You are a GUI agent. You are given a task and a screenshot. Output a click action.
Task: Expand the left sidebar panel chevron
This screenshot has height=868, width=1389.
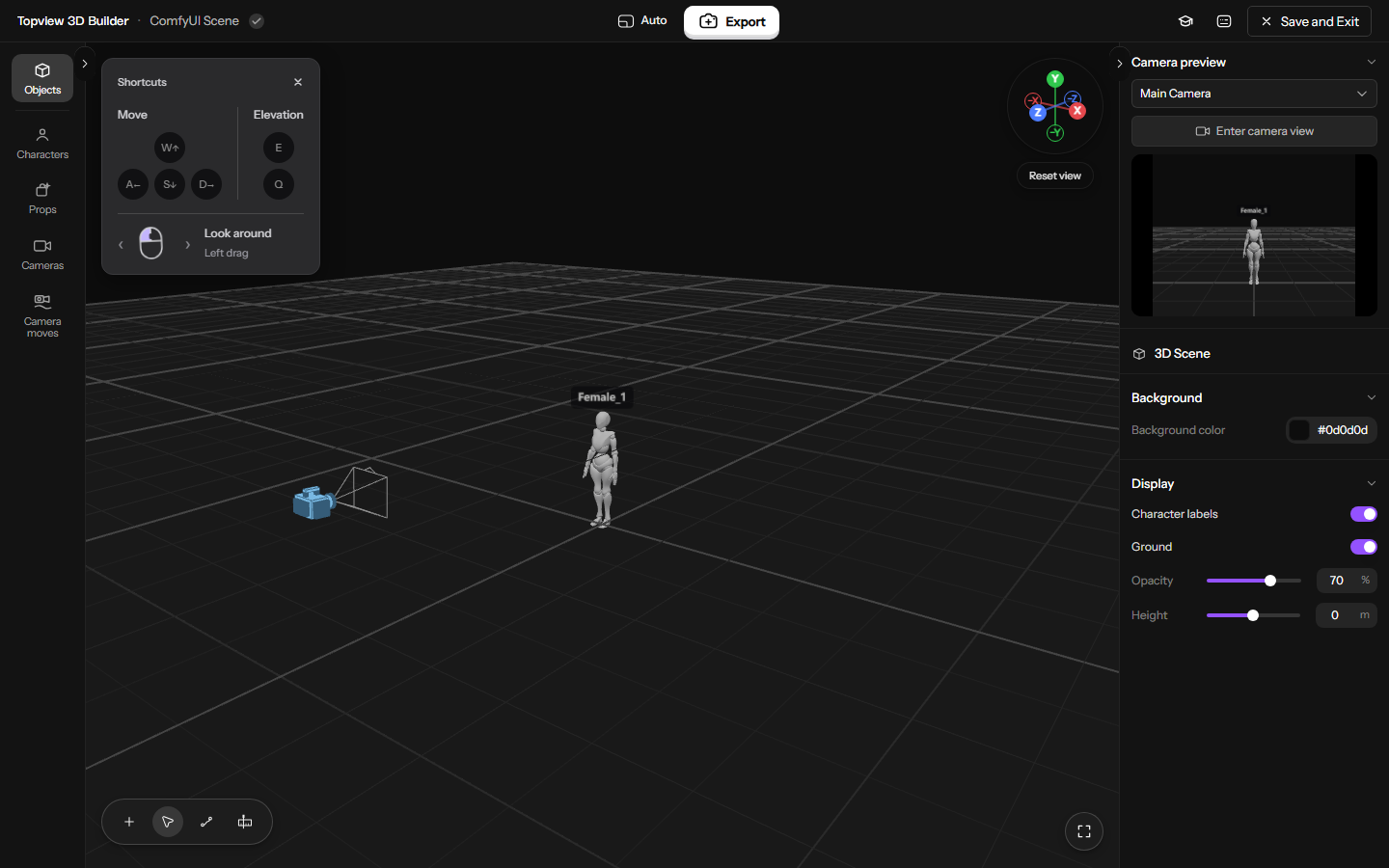(85, 64)
